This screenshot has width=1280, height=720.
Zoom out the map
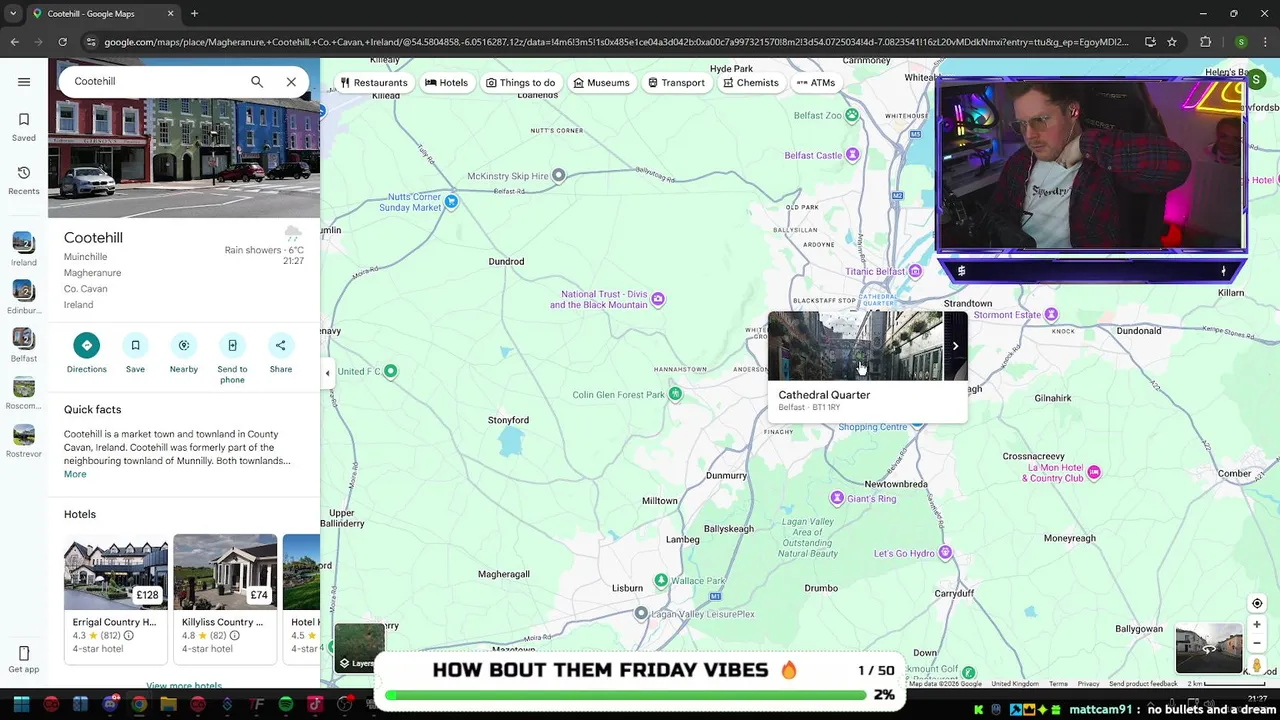point(1257,643)
